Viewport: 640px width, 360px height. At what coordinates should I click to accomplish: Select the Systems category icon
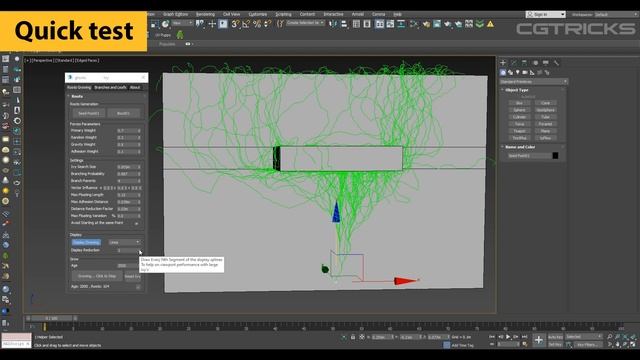(547, 72)
